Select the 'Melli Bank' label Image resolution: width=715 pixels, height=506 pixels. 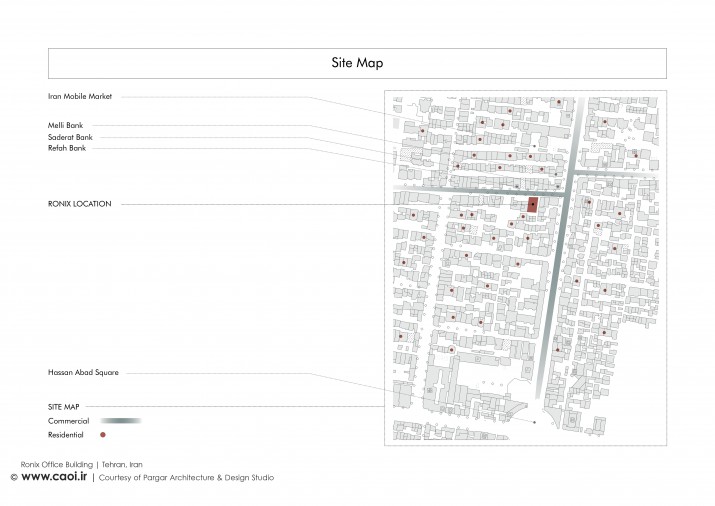(x=66, y=125)
